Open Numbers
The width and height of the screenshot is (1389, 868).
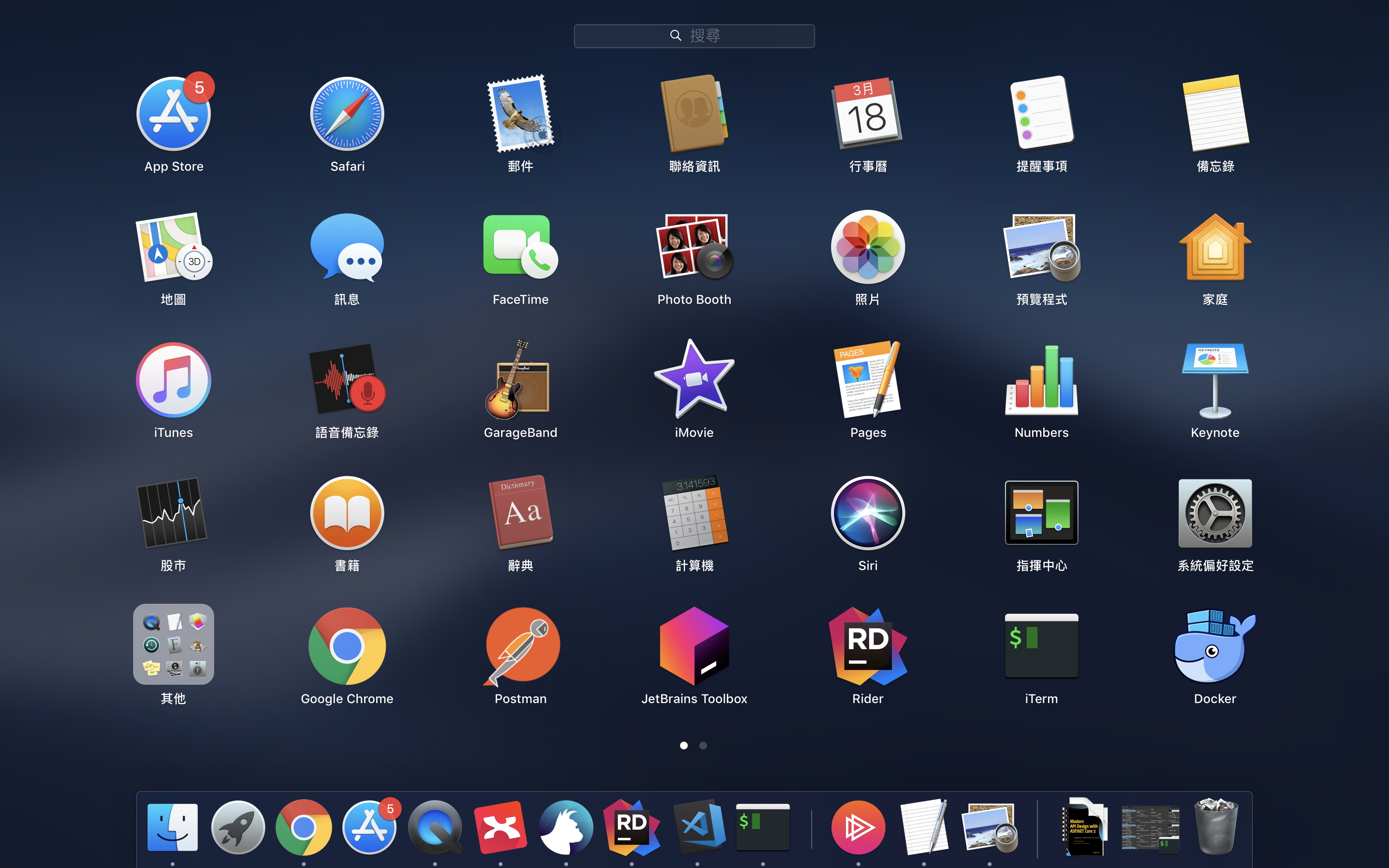(x=1041, y=380)
